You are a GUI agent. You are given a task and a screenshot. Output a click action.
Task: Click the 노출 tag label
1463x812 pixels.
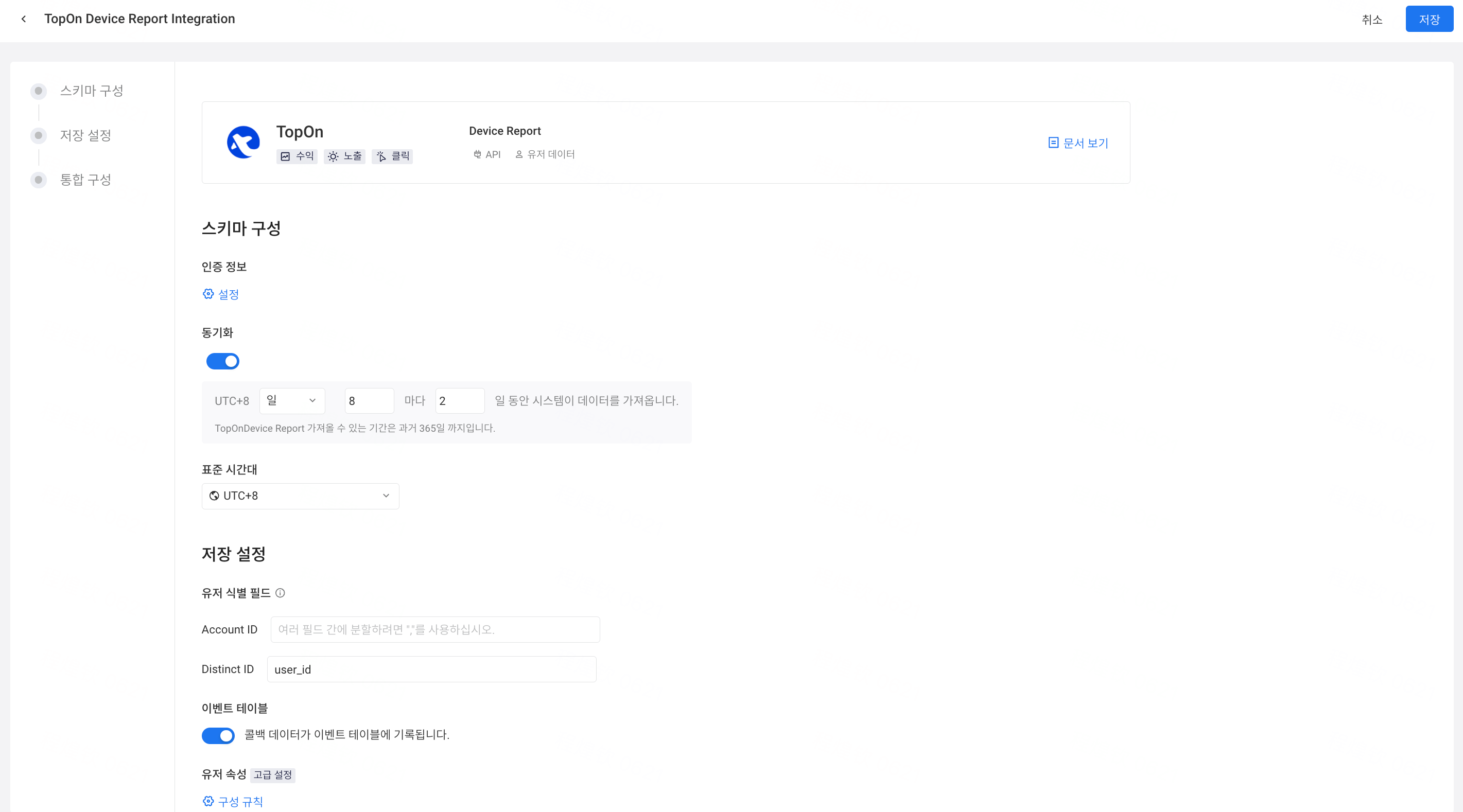[352, 156]
